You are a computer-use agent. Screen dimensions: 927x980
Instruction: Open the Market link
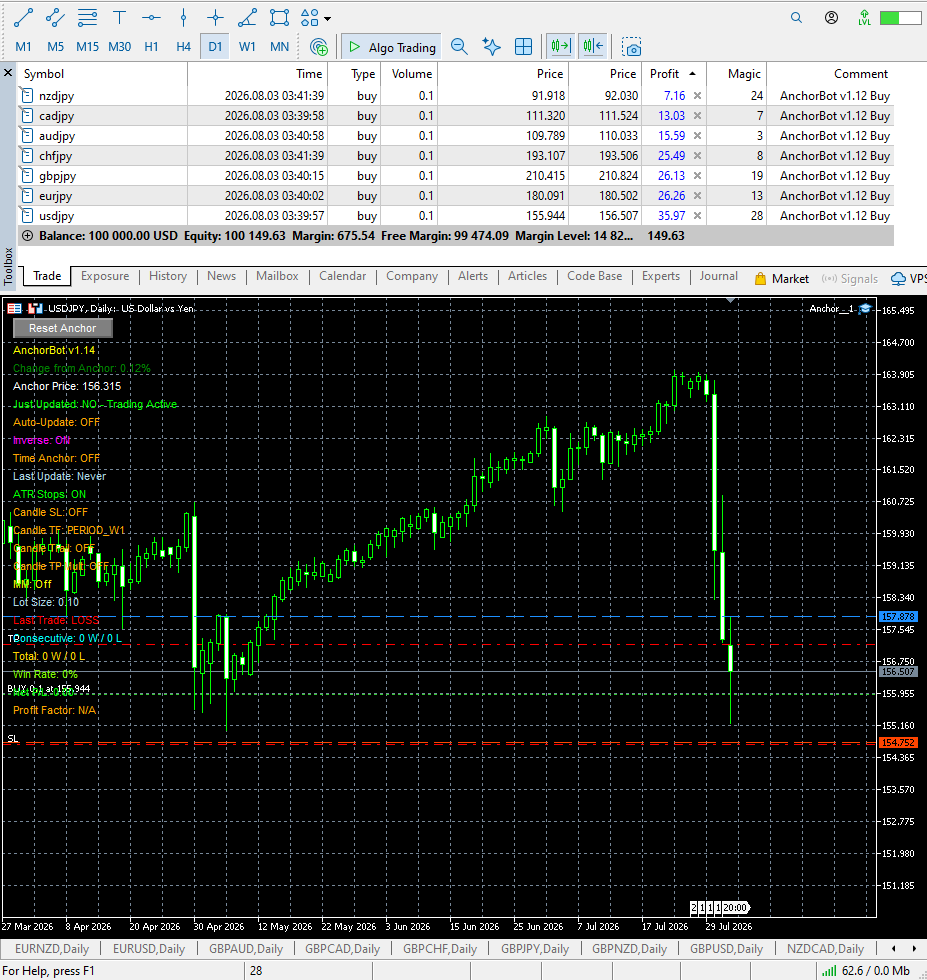(781, 279)
